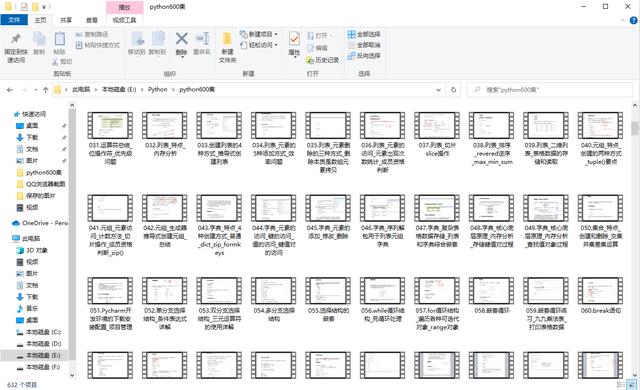
Task: Switch to the 查看 (View) tab
Action: tap(91, 20)
